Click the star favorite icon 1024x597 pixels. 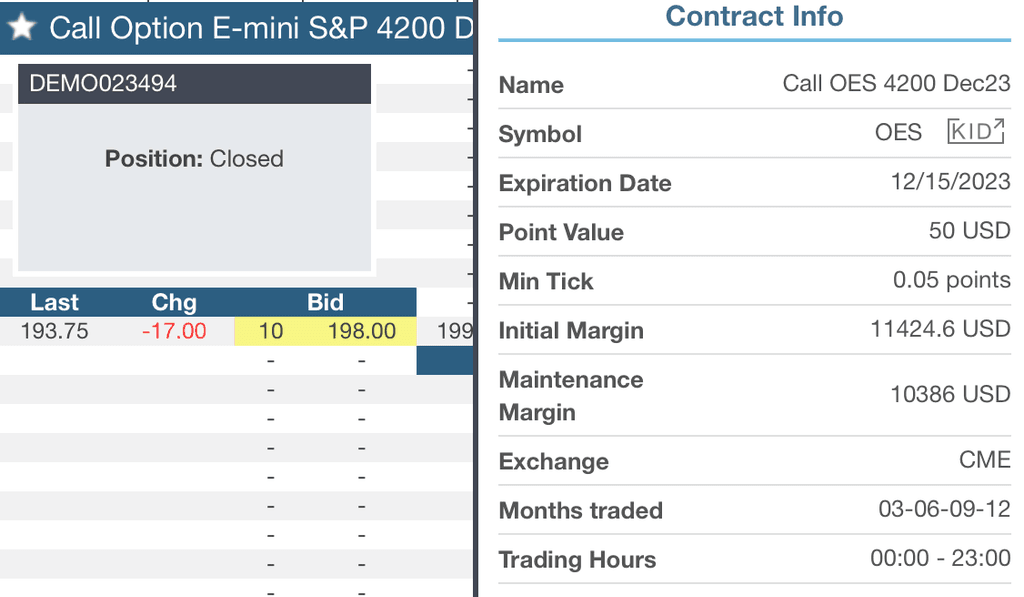coord(22,27)
